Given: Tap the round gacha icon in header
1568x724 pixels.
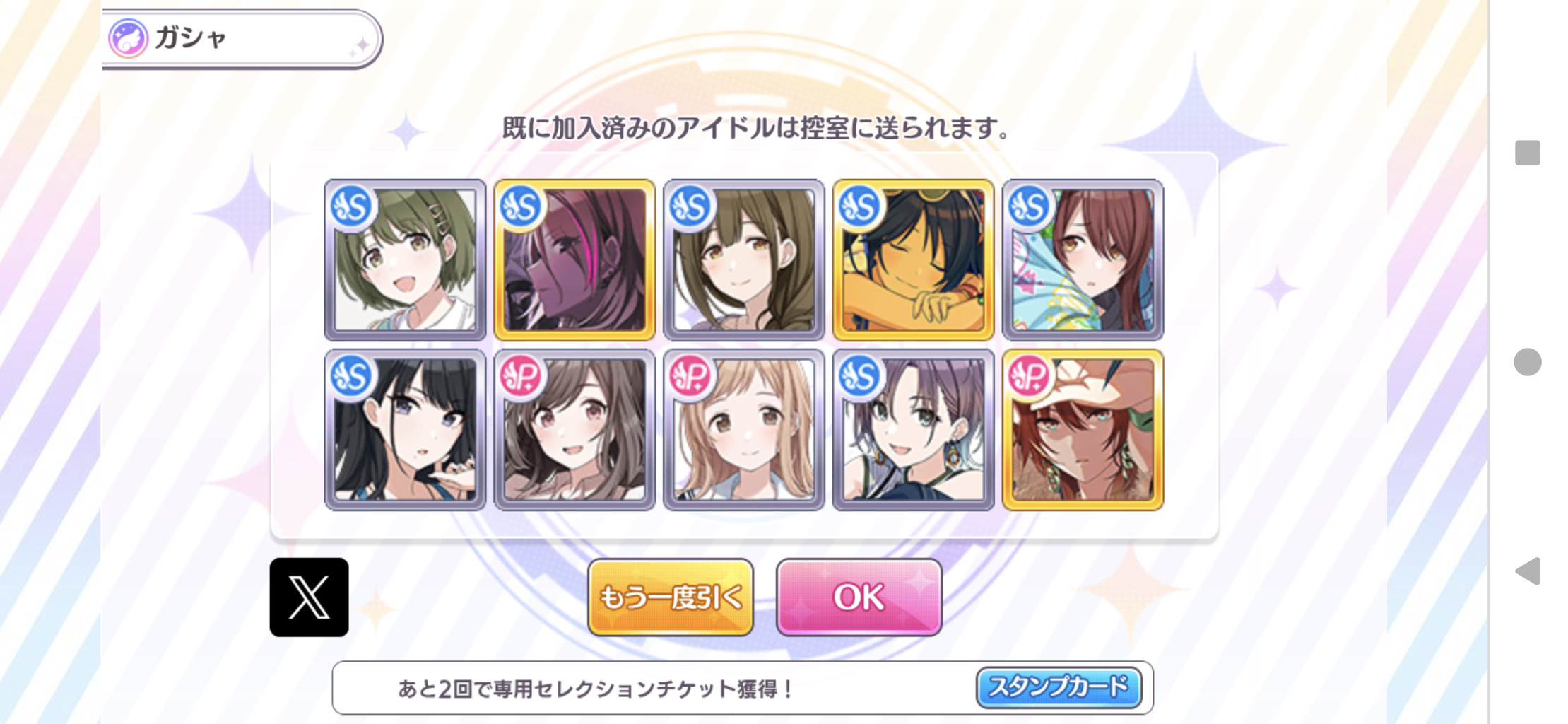Looking at the screenshot, I should coord(128,38).
